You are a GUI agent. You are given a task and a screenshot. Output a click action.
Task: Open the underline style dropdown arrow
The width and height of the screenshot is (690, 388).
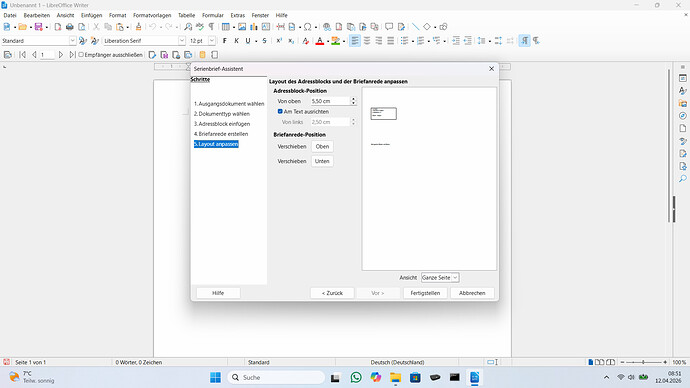click(x=256, y=41)
